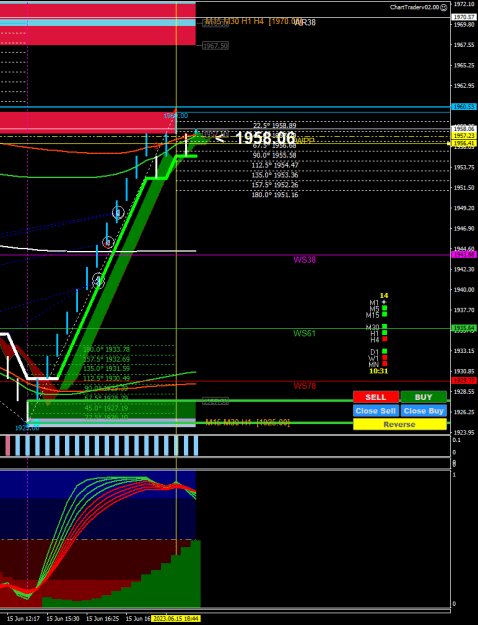Click the 1960.53 blue price tag
This screenshot has height=625, width=478.
[x=464, y=107]
